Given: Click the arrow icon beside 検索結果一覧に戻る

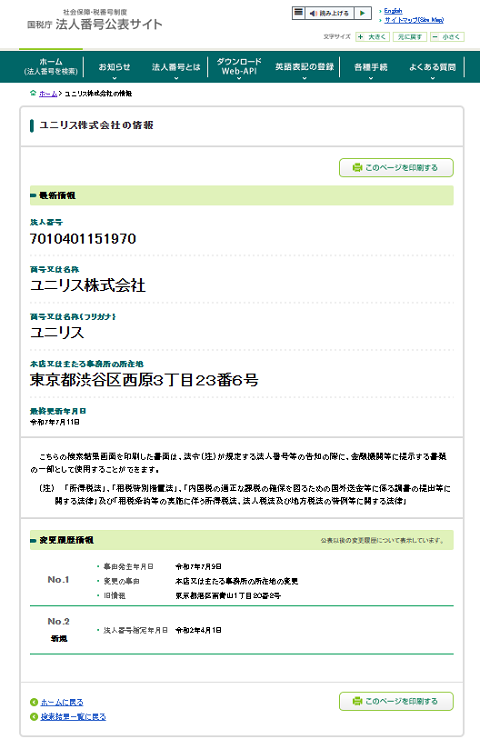Looking at the screenshot, I should point(33,717).
